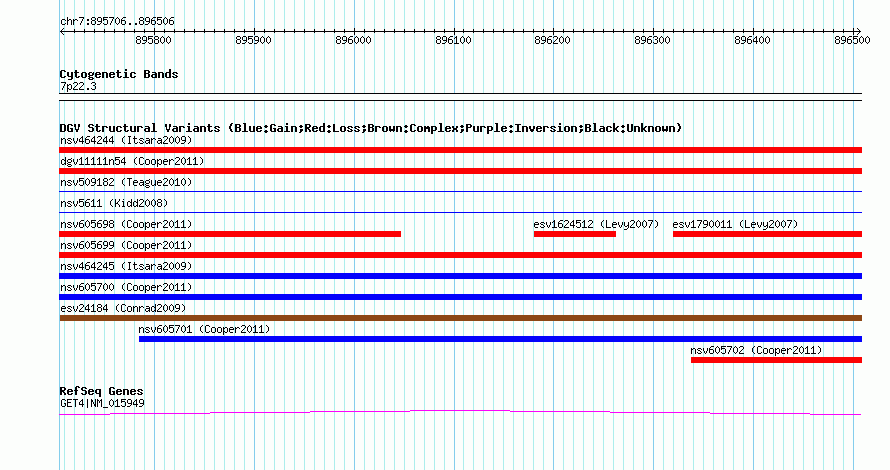Click the nsv509182 (Teague2010) label
This screenshot has height=470, width=890.
point(126,182)
